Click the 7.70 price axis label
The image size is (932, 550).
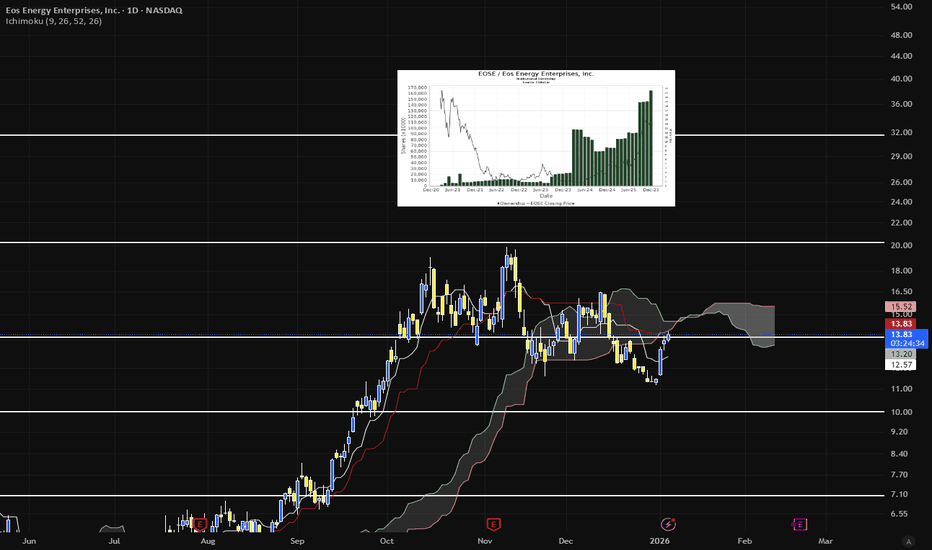click(899, 474)
